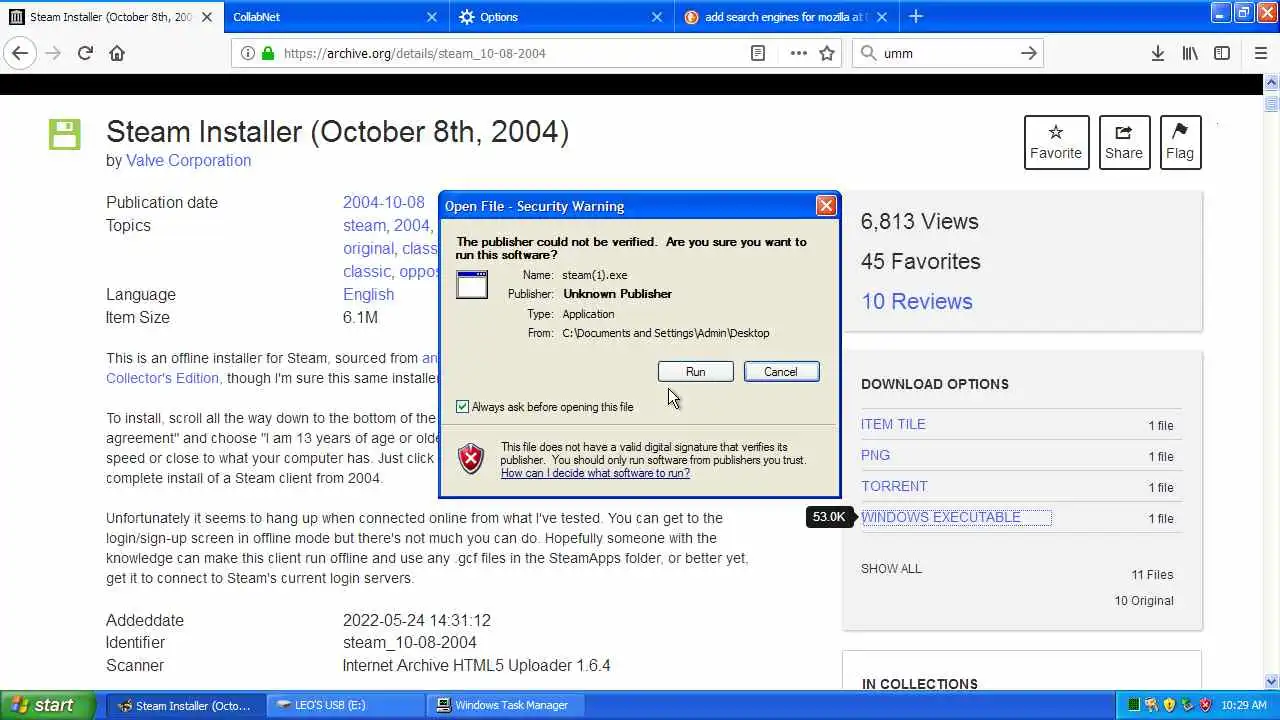Click the red shield tray icon
Screen dimensions: 1280x720
[1205, 705]
